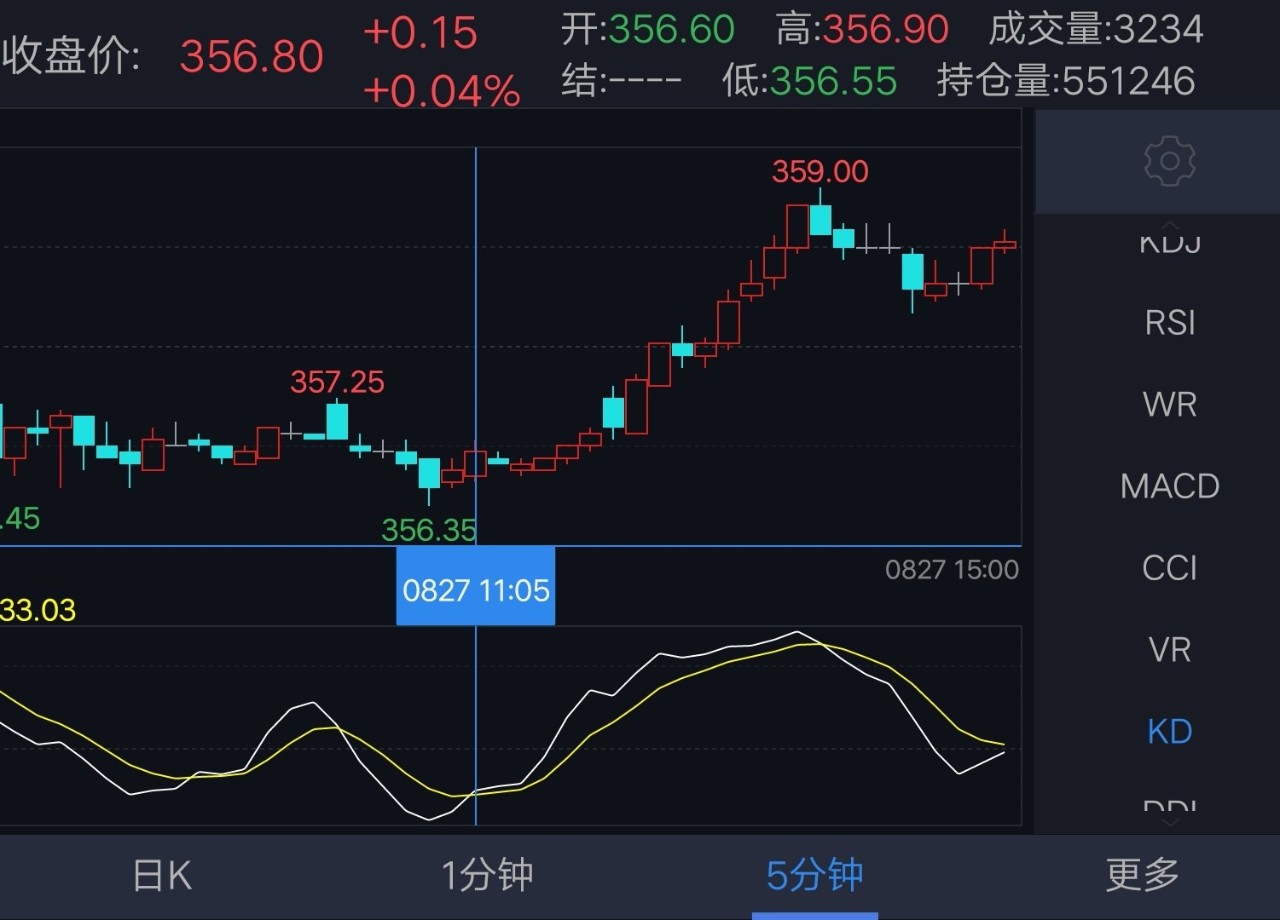The image size is (1280, 920).
Task: Select the WR indicator
Action: (x=1168, y=403)
